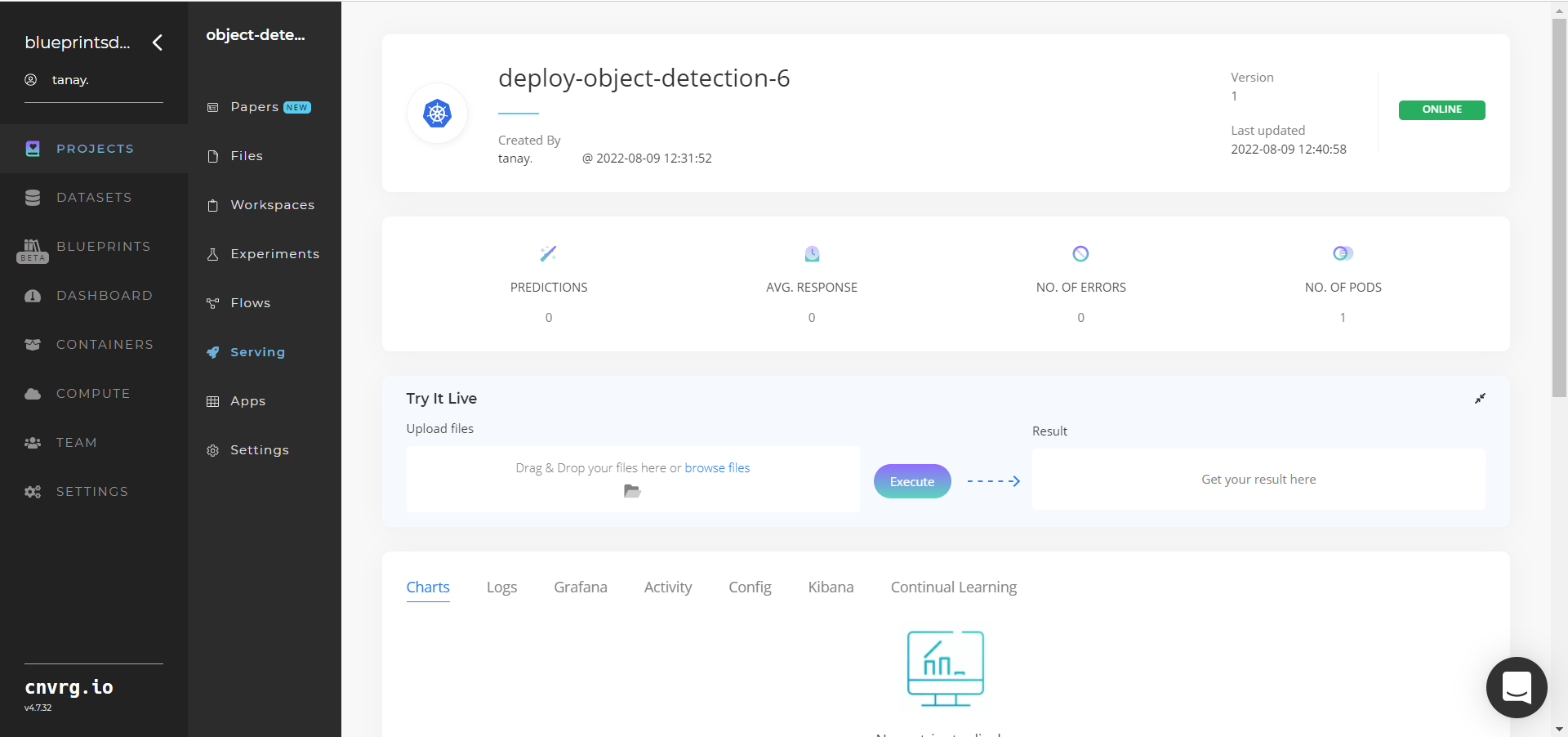Open Papers section label
Screen dimensions: 1568x737
pyautogui.click(x=255, y=107)
